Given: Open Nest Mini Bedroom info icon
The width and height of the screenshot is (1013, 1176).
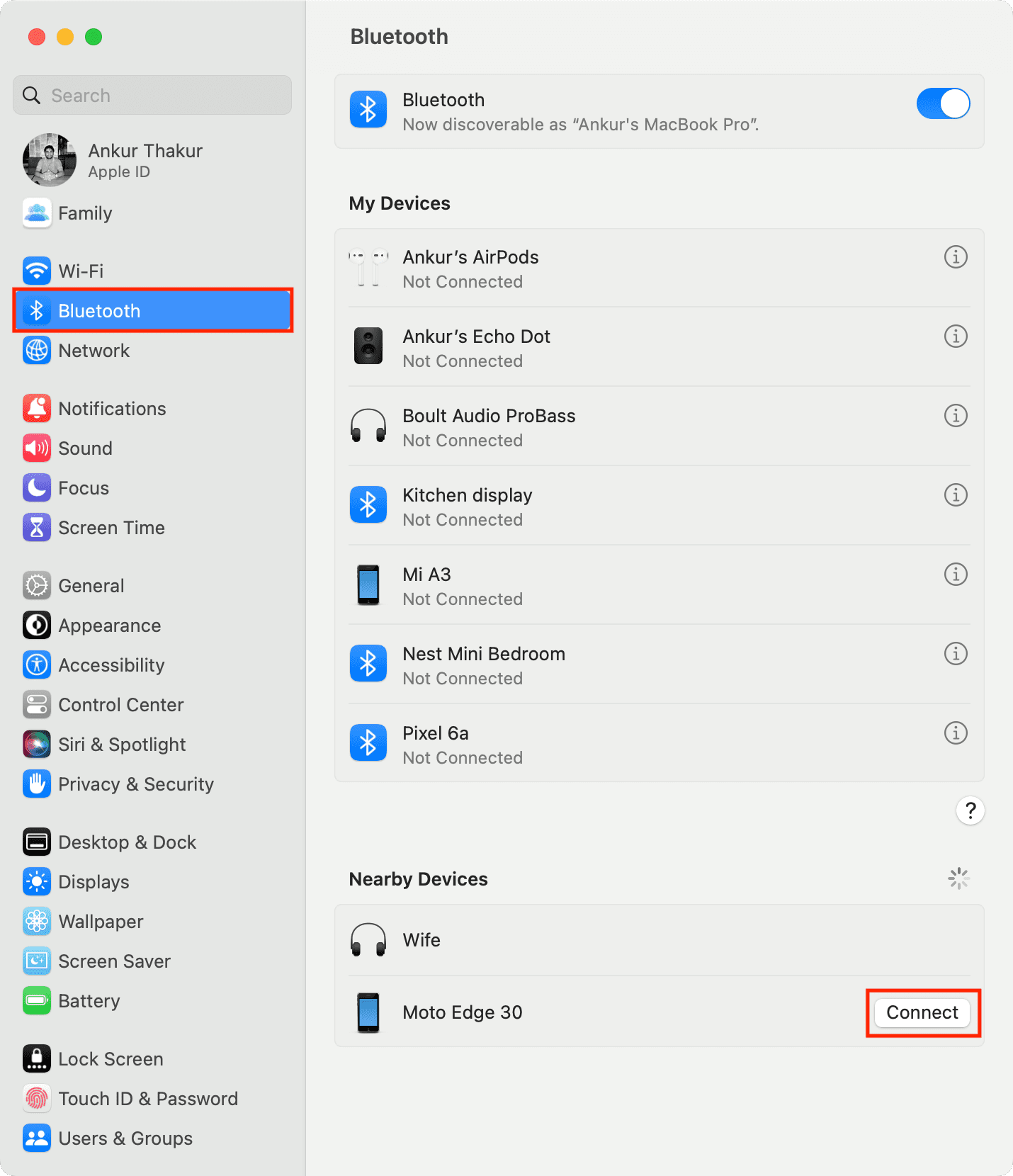Looking at the screenshot, I should (x=956, y=654).
